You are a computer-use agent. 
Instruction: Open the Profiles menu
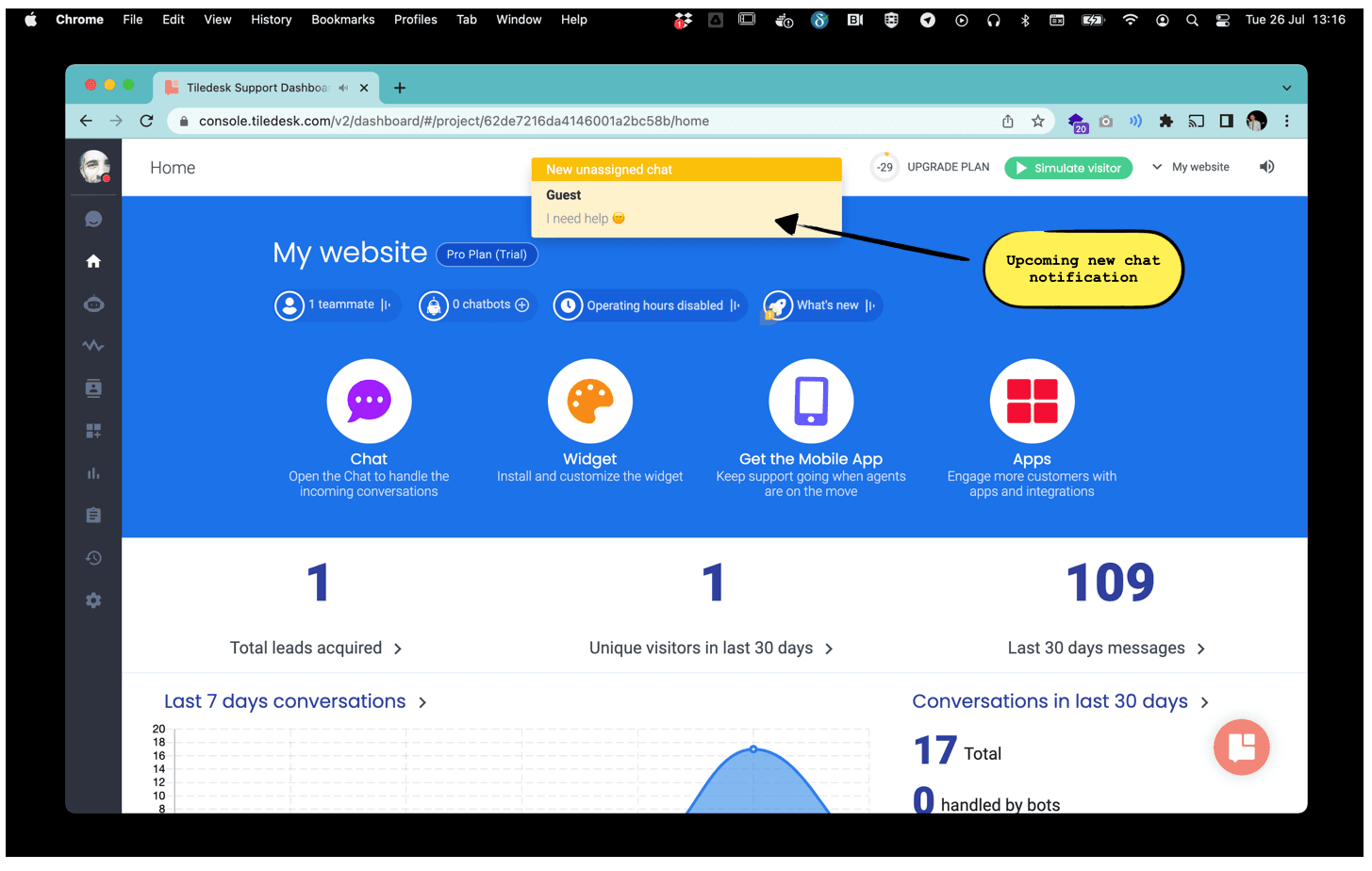416,20
